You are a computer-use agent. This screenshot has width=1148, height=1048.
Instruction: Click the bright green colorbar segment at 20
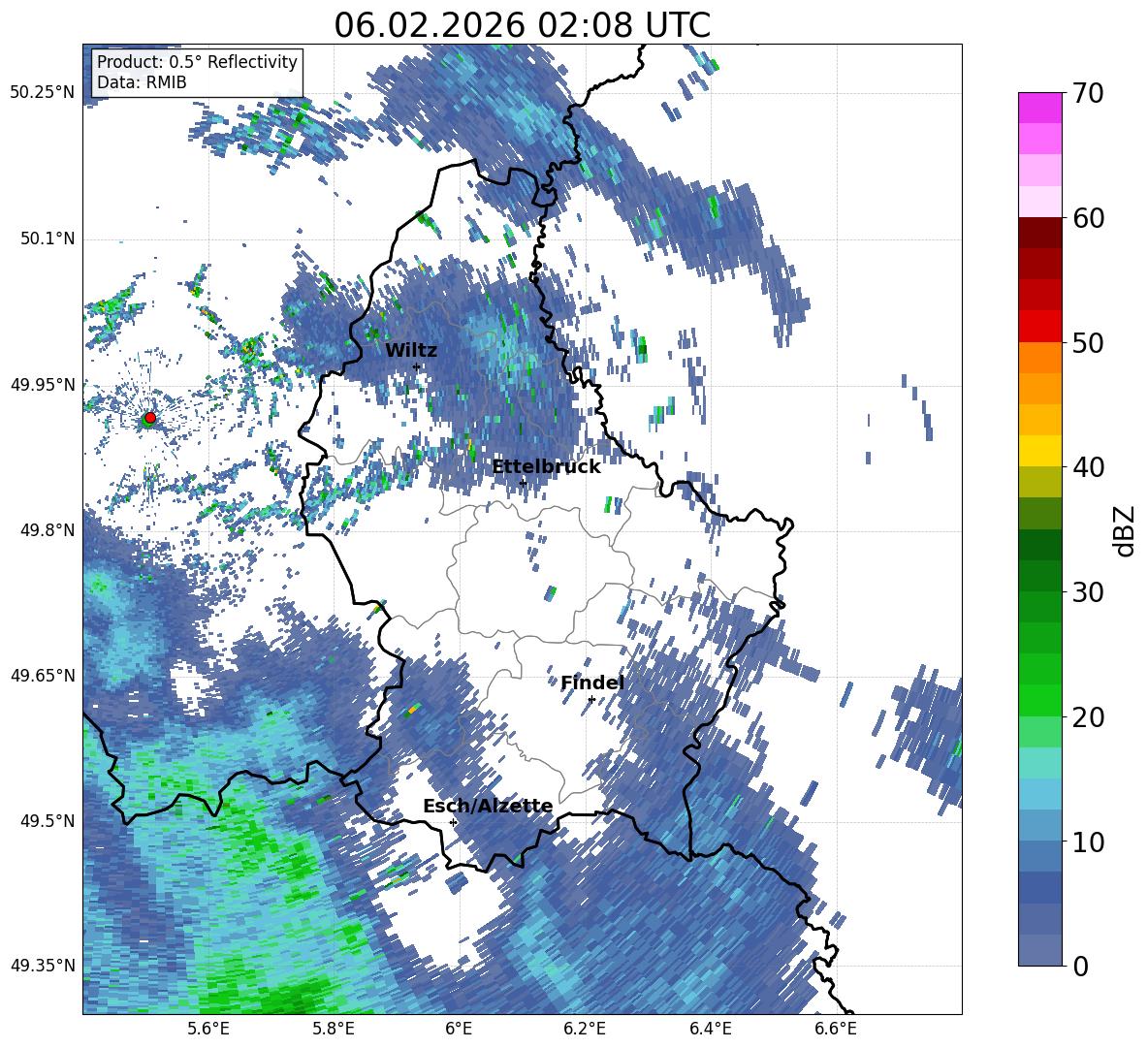[x=1039, y=700]
